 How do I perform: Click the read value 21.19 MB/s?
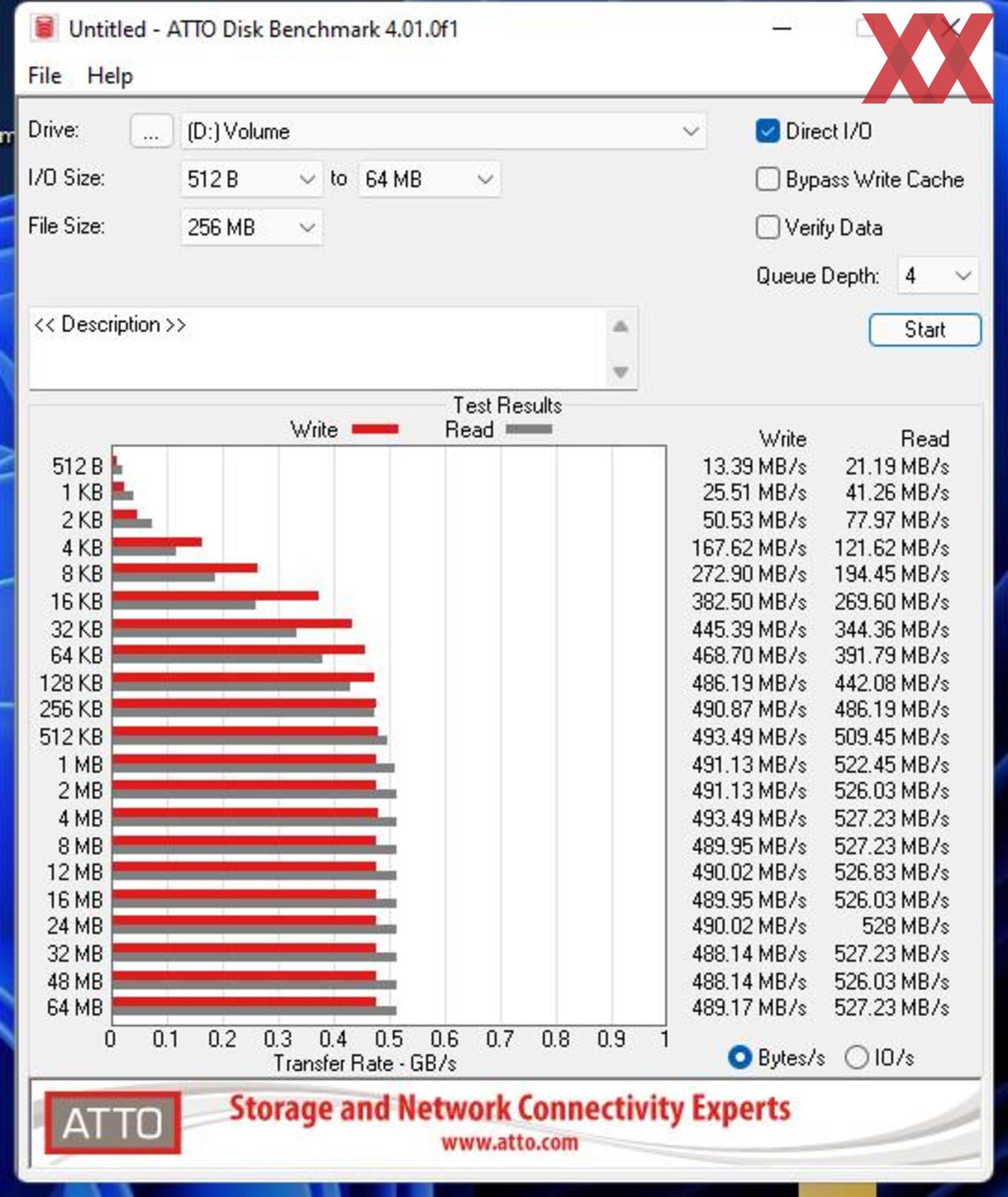[897, 467]
